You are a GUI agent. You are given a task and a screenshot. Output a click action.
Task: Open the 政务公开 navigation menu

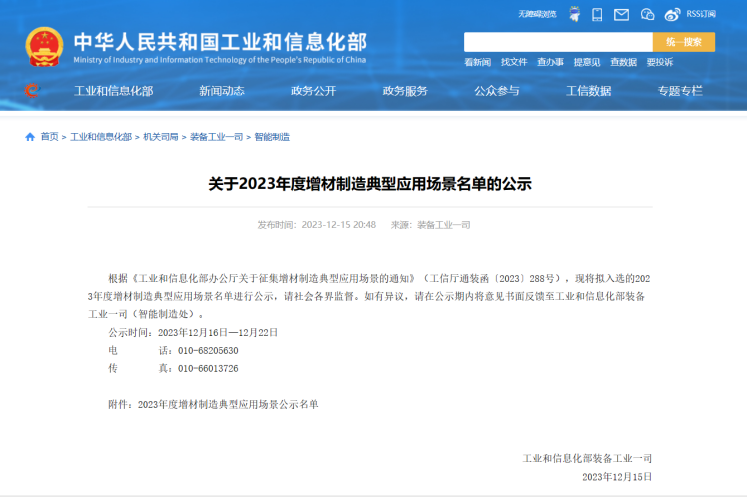click(313, 91)
